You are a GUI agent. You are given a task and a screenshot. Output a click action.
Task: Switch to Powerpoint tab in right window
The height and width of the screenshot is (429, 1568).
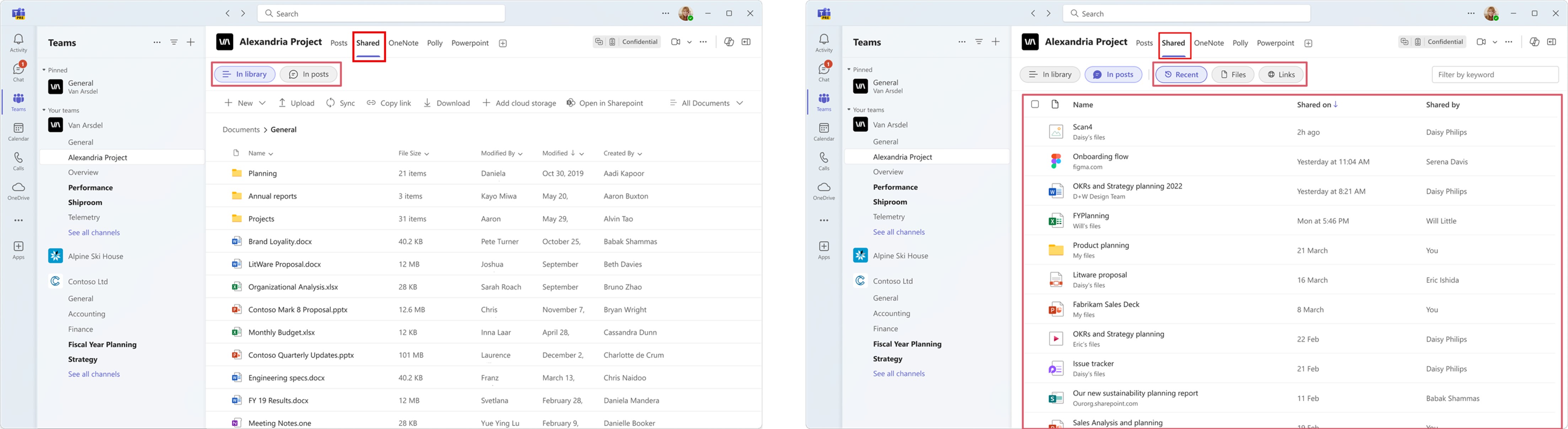click(x=1275, y=43)
